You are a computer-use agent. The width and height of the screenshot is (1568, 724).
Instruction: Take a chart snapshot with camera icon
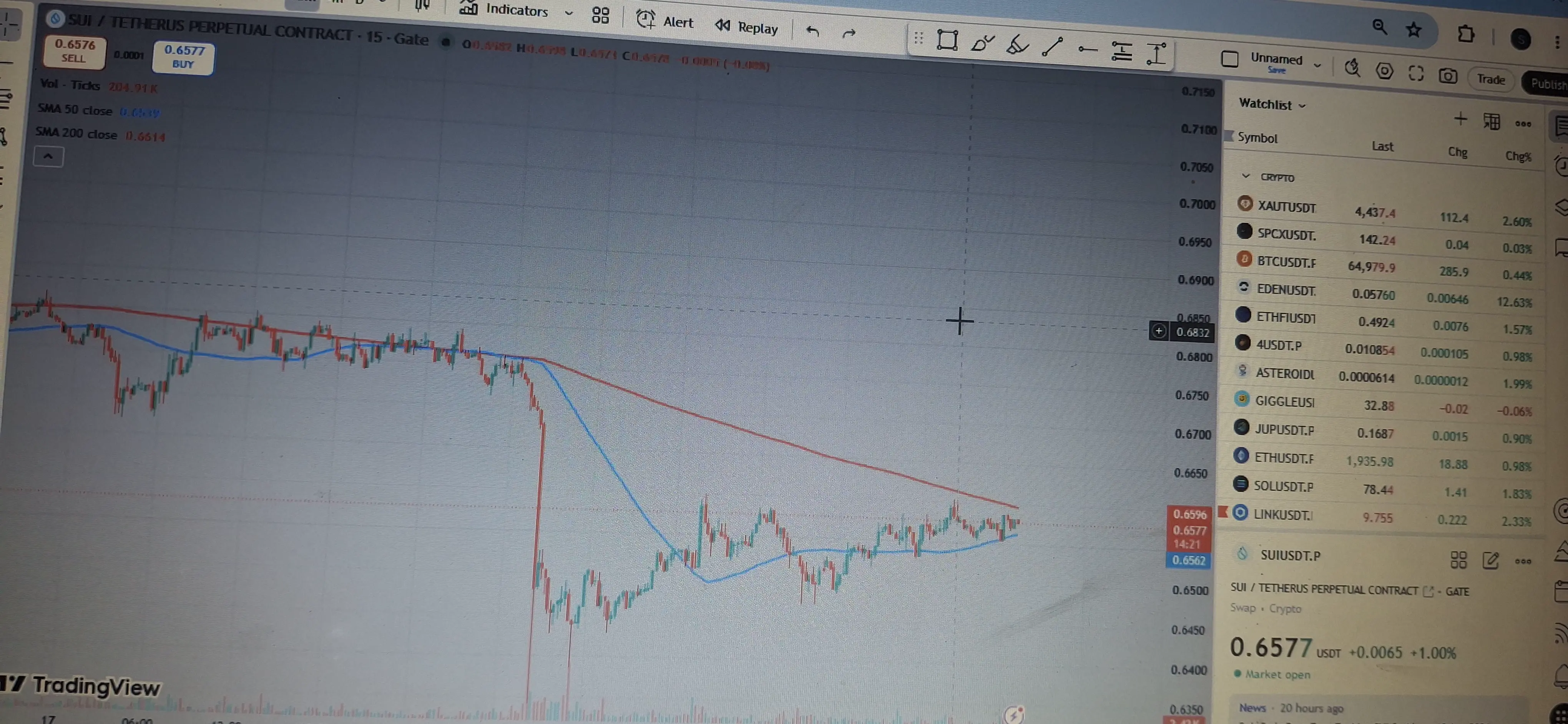1447,76
